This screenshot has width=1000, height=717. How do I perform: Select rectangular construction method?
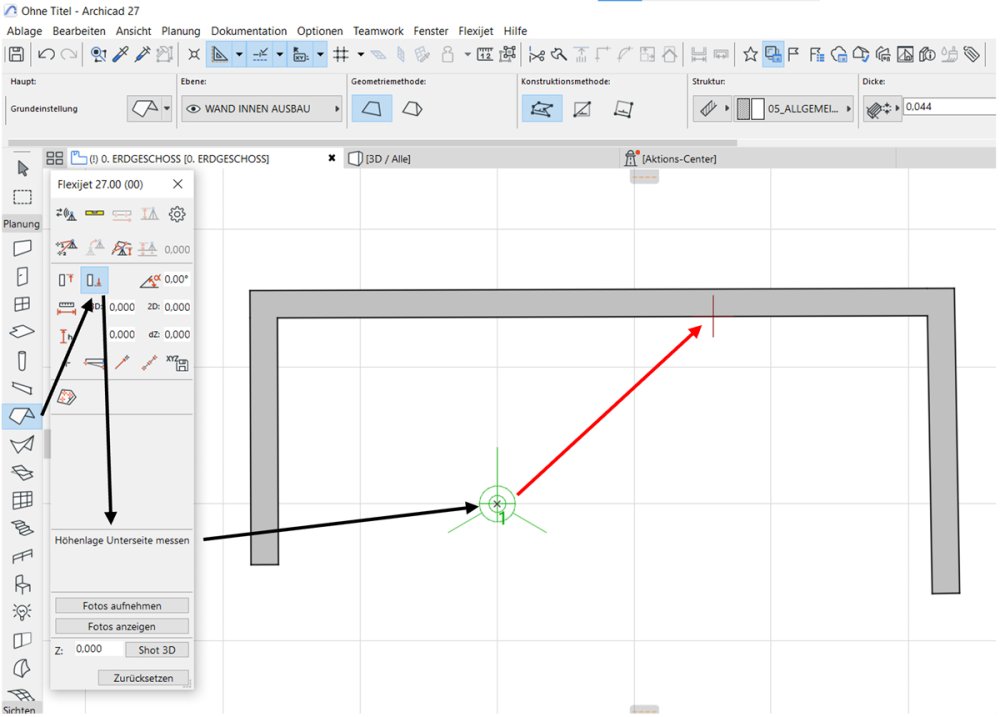click(582, 109)
